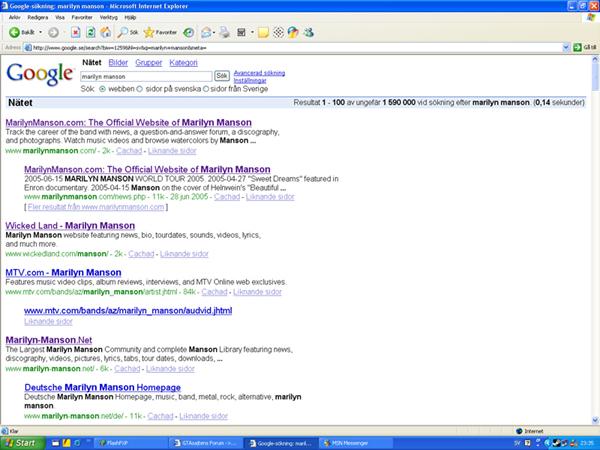This screenshot has width=600, height=450.
Task: Open the Arkiv menu
Action: 12,18
